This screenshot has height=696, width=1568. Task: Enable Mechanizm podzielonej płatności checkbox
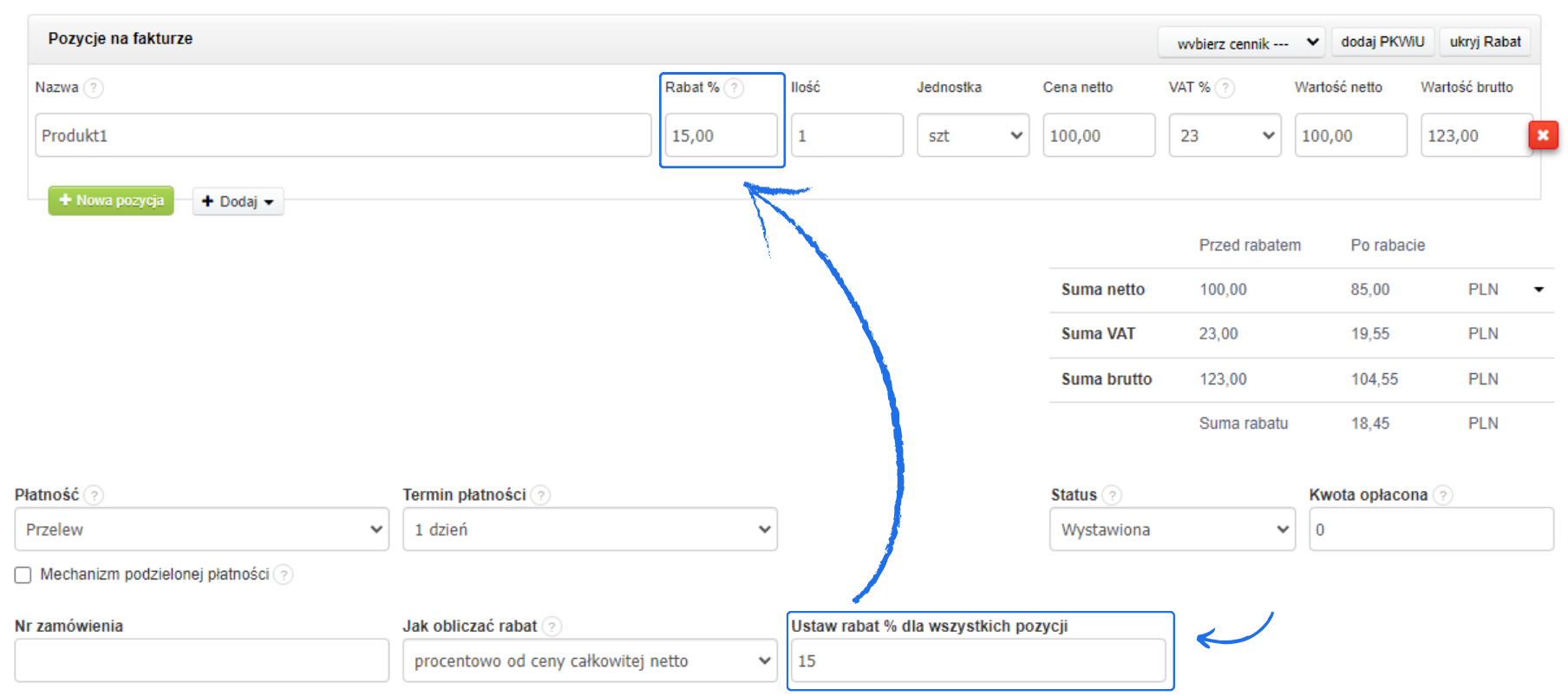point(23,575)
